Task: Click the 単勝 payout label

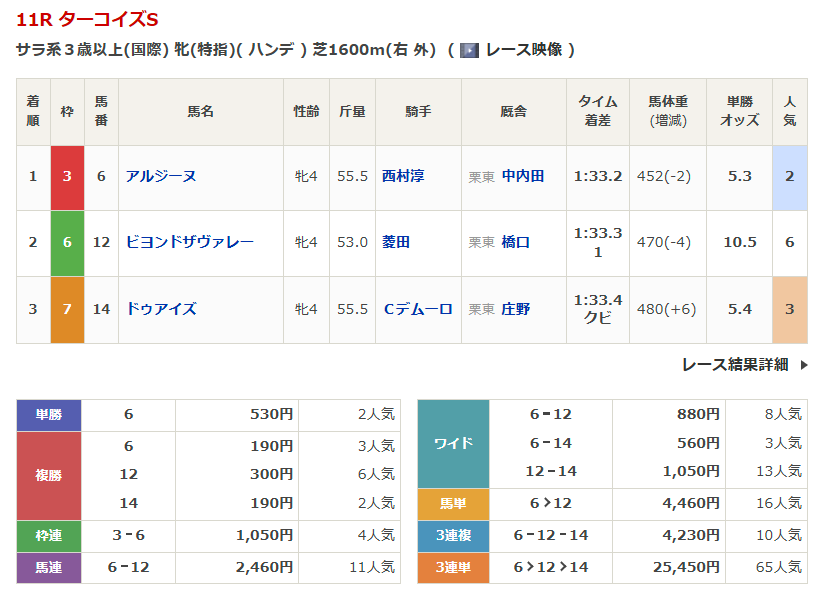Action: 49,415
